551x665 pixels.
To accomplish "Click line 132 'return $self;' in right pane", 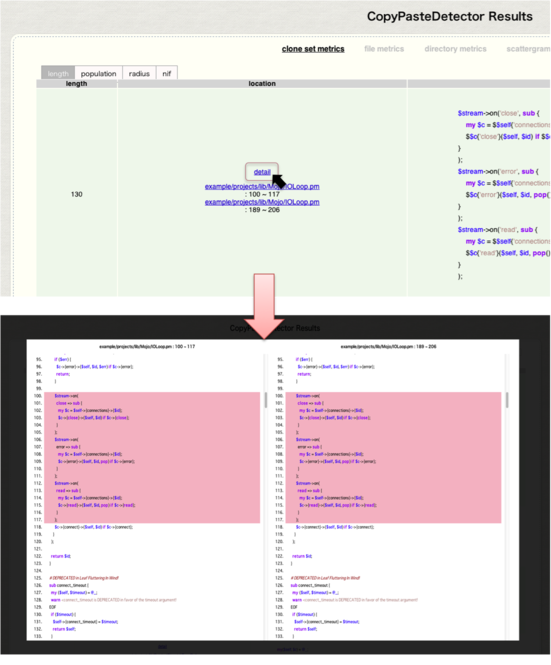I will [305, 629].
